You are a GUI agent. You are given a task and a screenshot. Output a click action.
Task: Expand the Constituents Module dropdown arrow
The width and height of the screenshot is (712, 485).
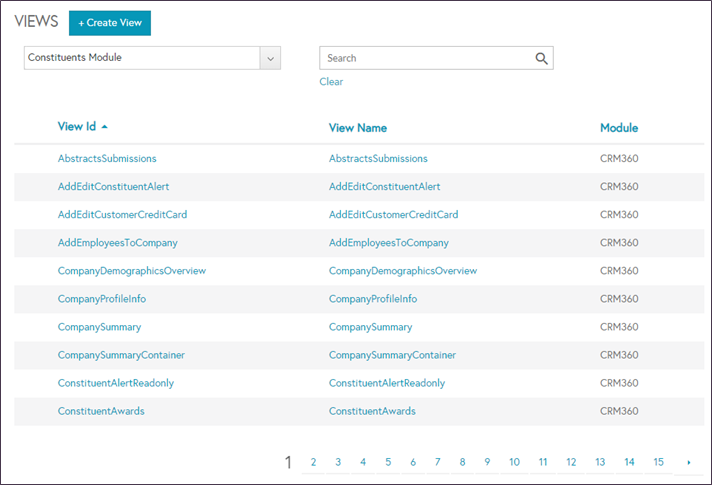[270, 58]
